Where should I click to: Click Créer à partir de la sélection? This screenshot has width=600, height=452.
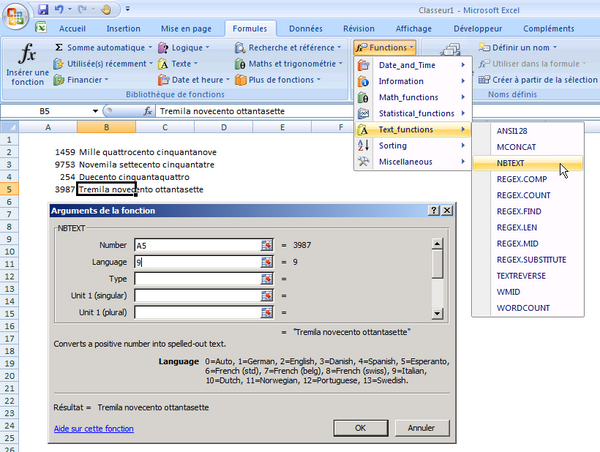point(538,80)
